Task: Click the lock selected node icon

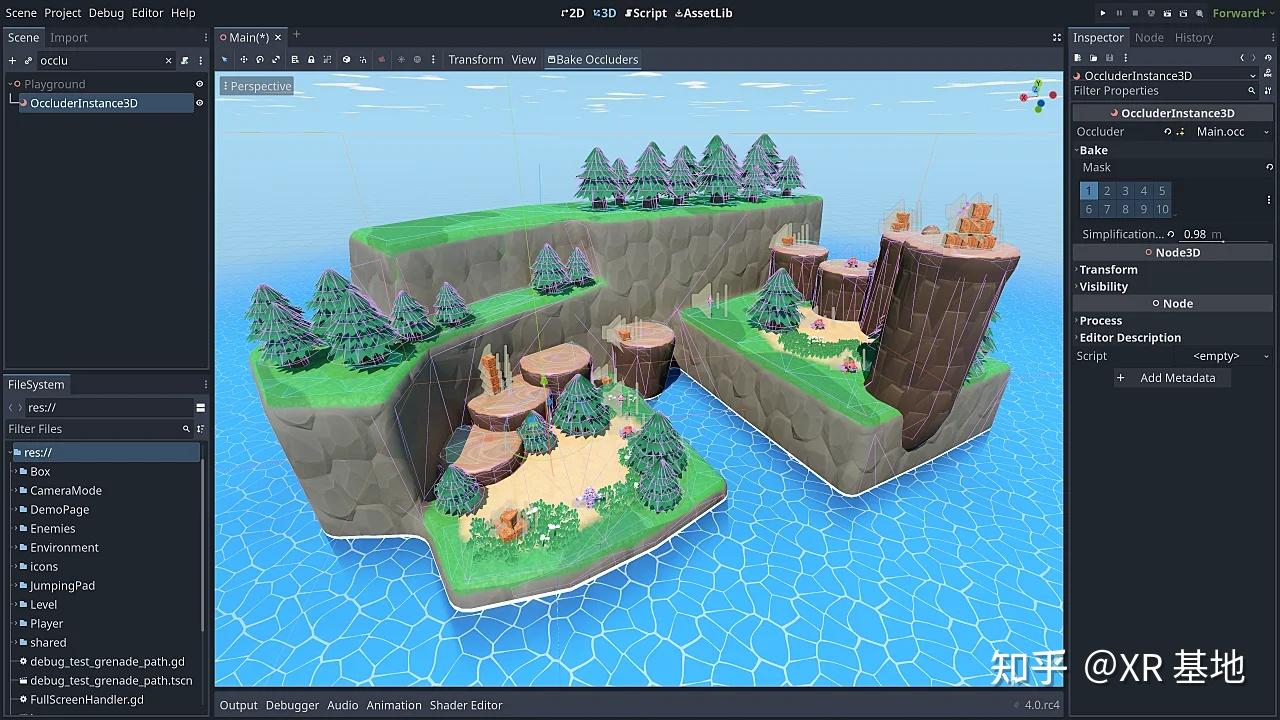Action: [311, 60]
